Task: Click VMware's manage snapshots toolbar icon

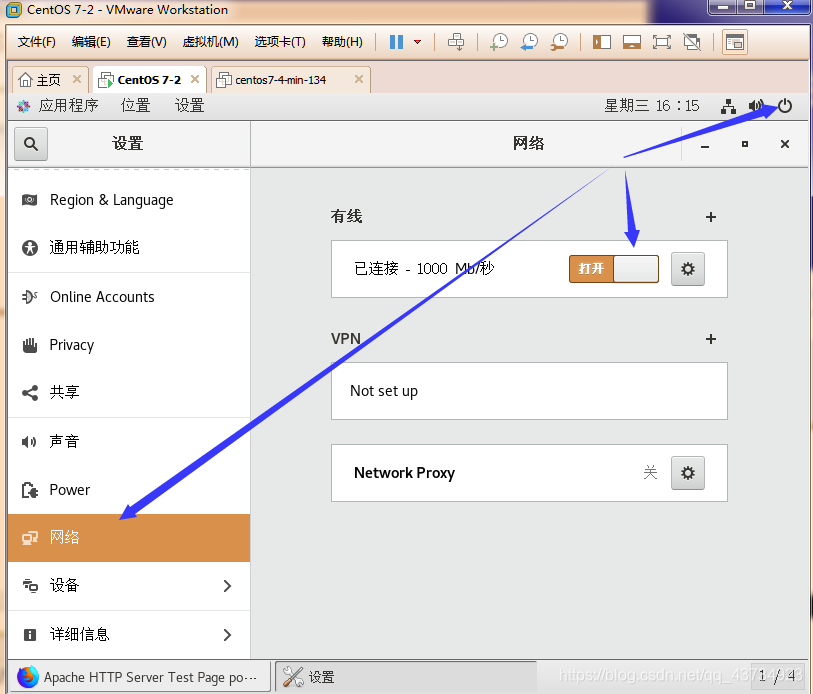Action: click(559, 42)
